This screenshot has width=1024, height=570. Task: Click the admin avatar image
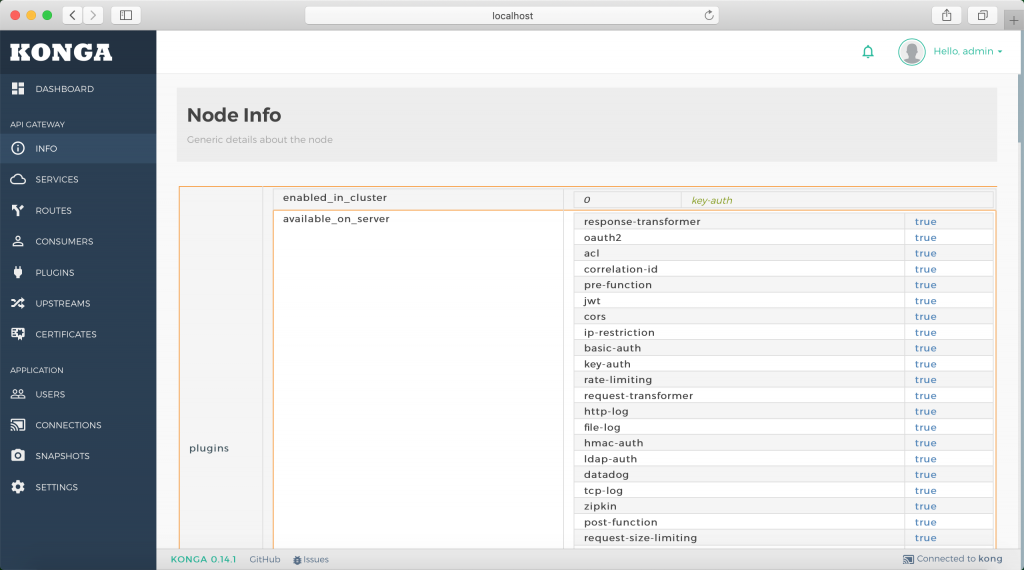(x=912, y=52)
